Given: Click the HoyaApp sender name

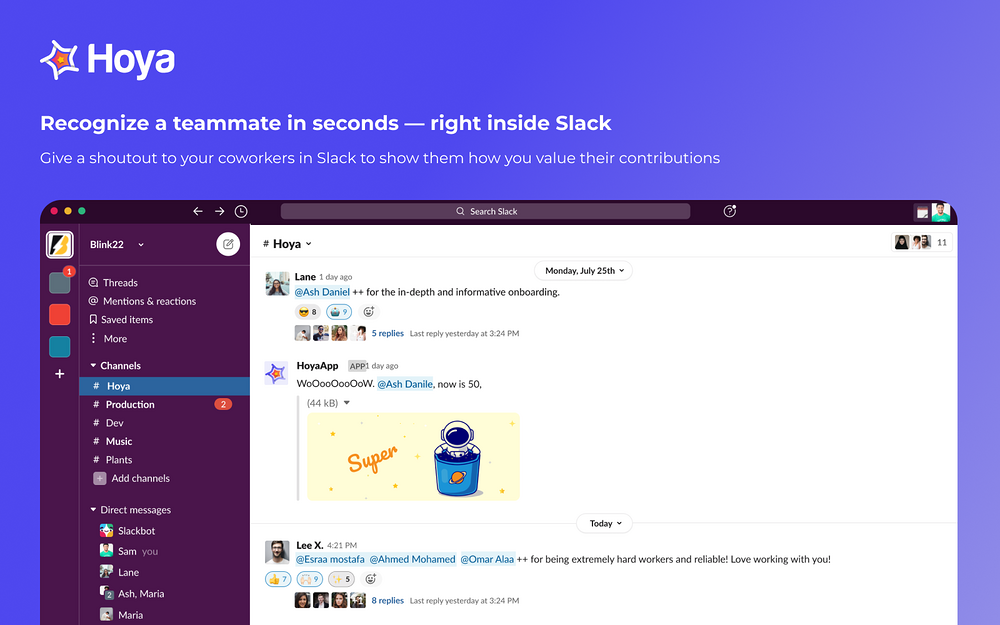Looking at the screenshot, I should (317, 365).
